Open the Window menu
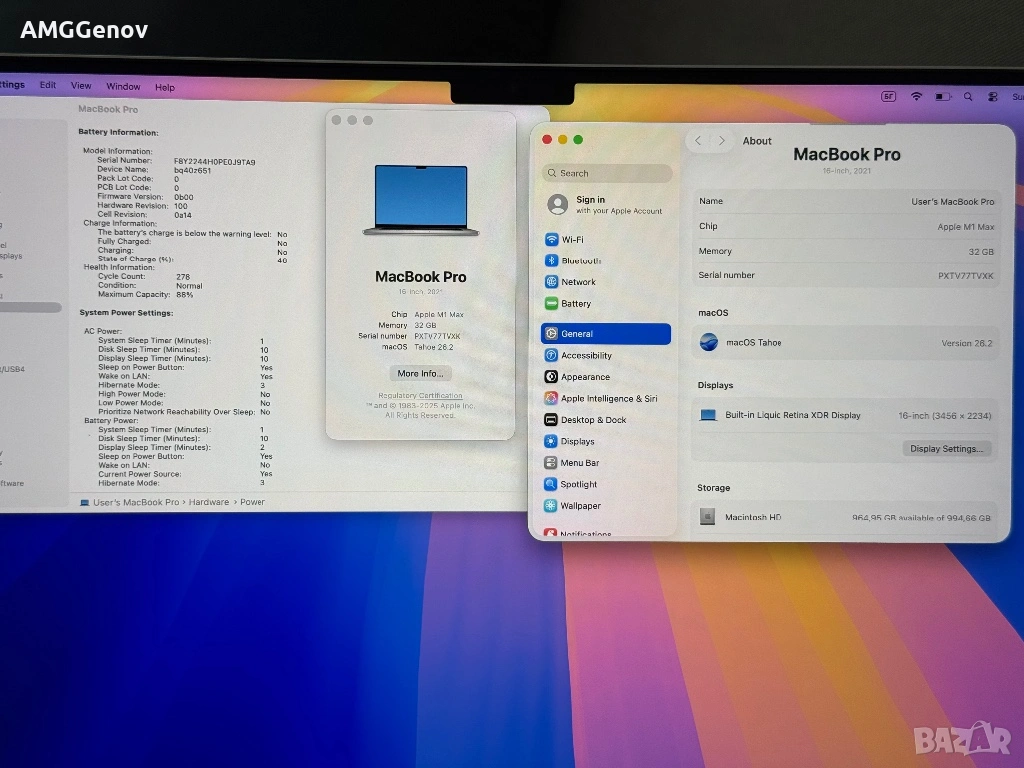Screen dimensions: 1024x768 point(123,87)
